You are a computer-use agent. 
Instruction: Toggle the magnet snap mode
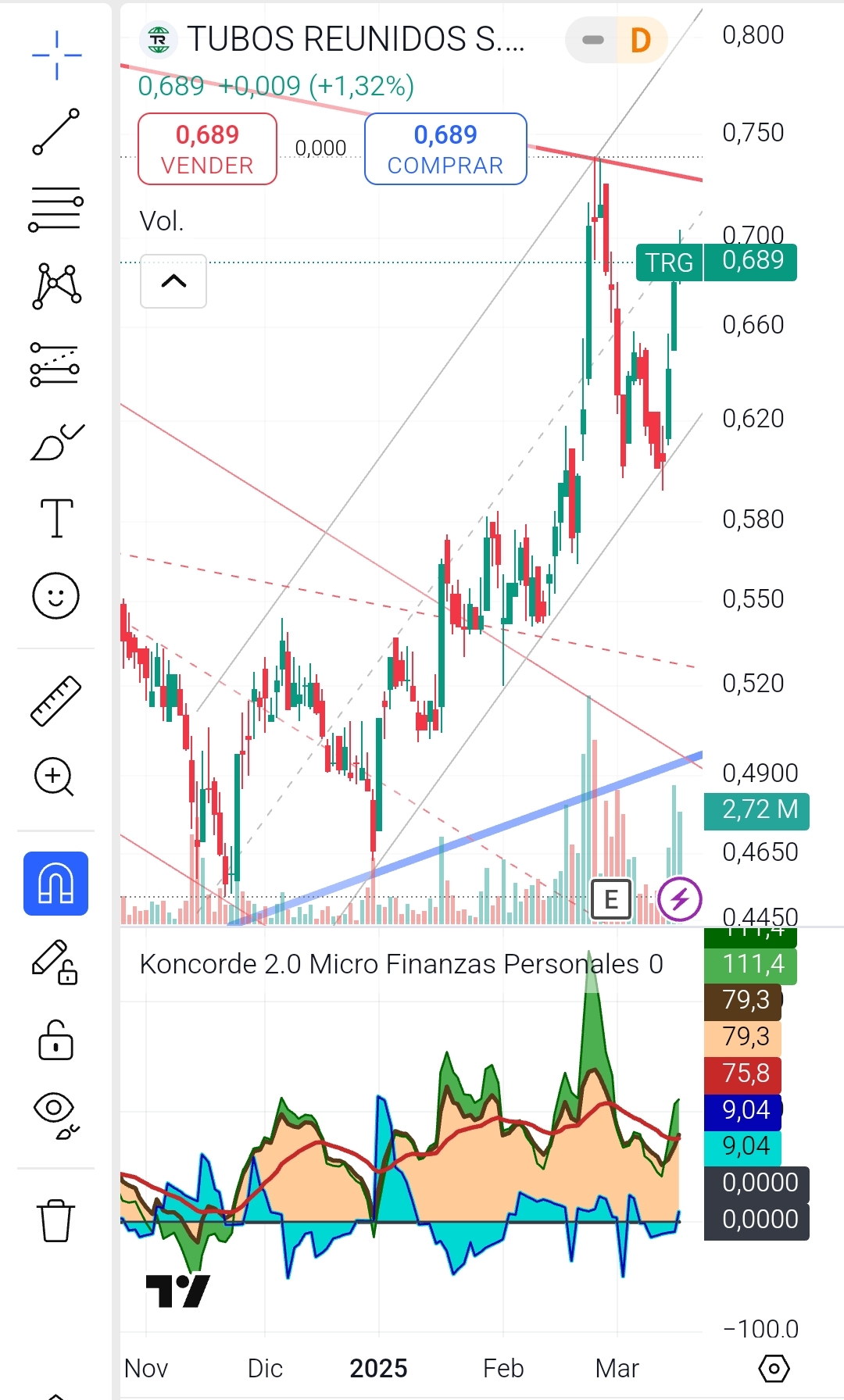(x=55, y=884)
